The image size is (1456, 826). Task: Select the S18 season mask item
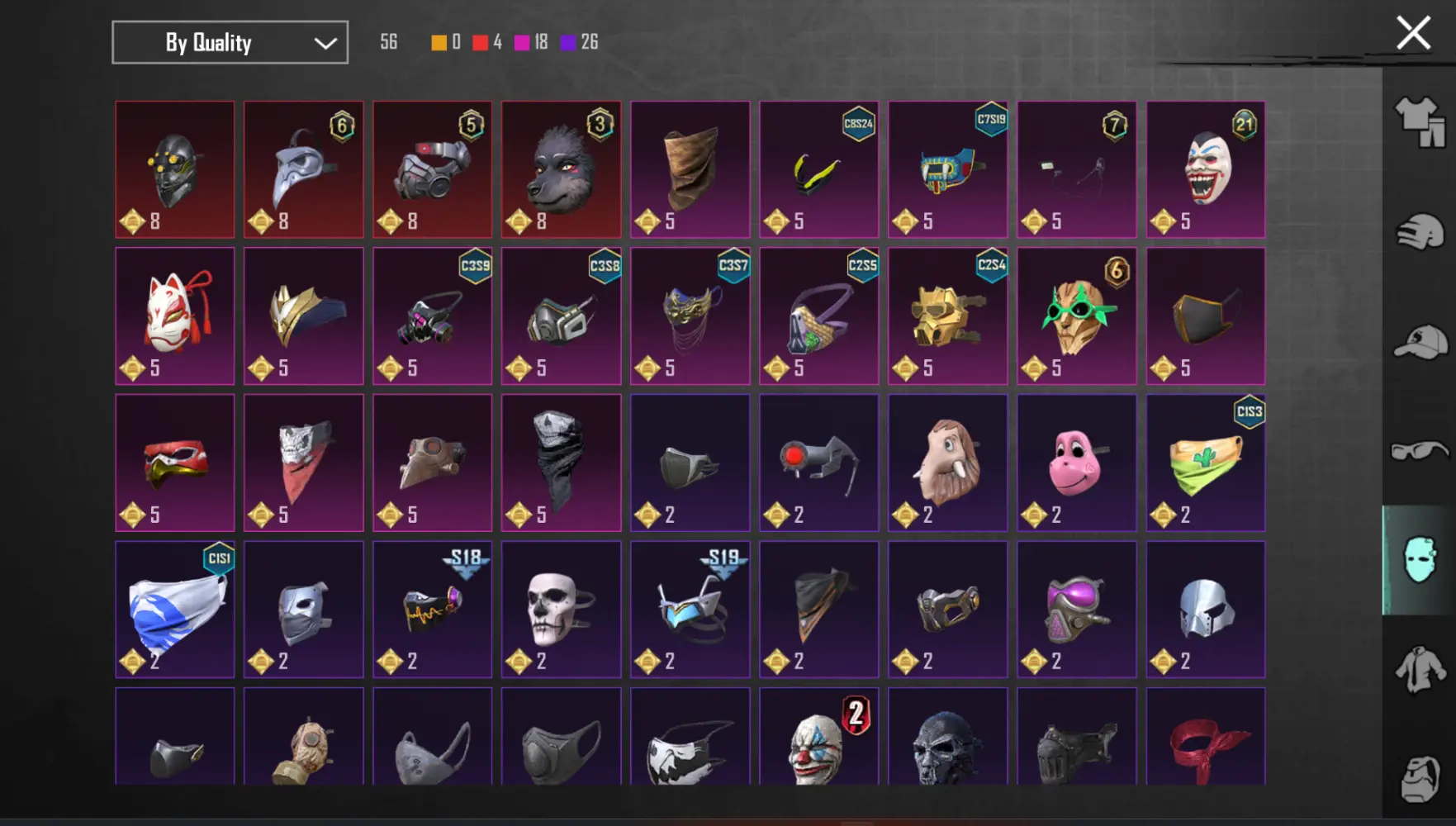tap(433, 610)
